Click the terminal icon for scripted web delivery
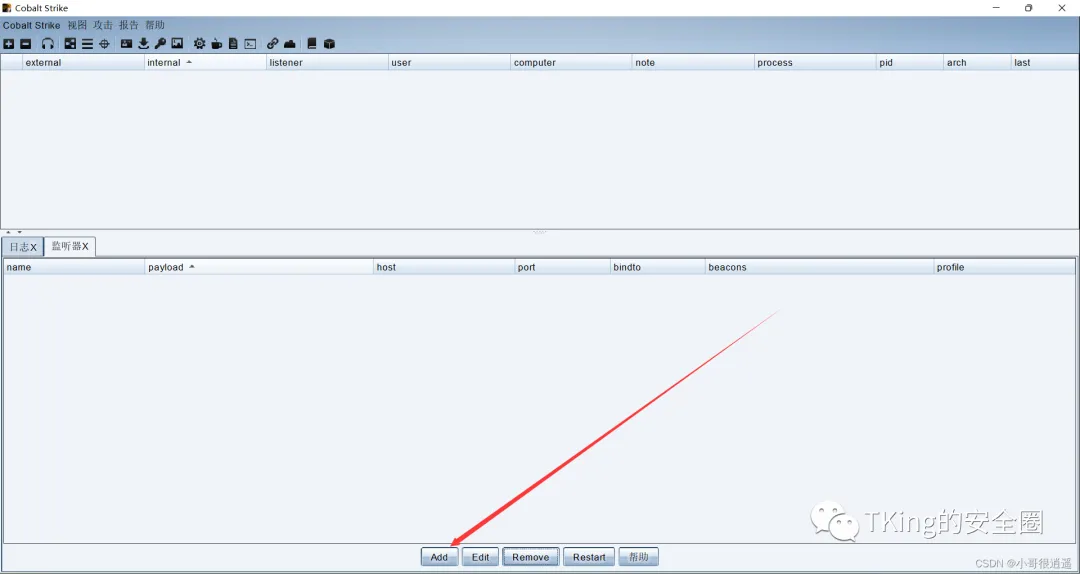 click(251, 43)
